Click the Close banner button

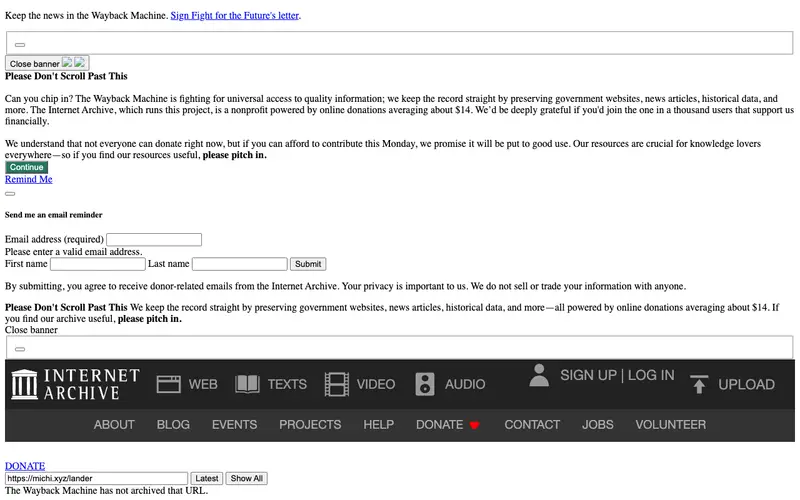point(47,63)
